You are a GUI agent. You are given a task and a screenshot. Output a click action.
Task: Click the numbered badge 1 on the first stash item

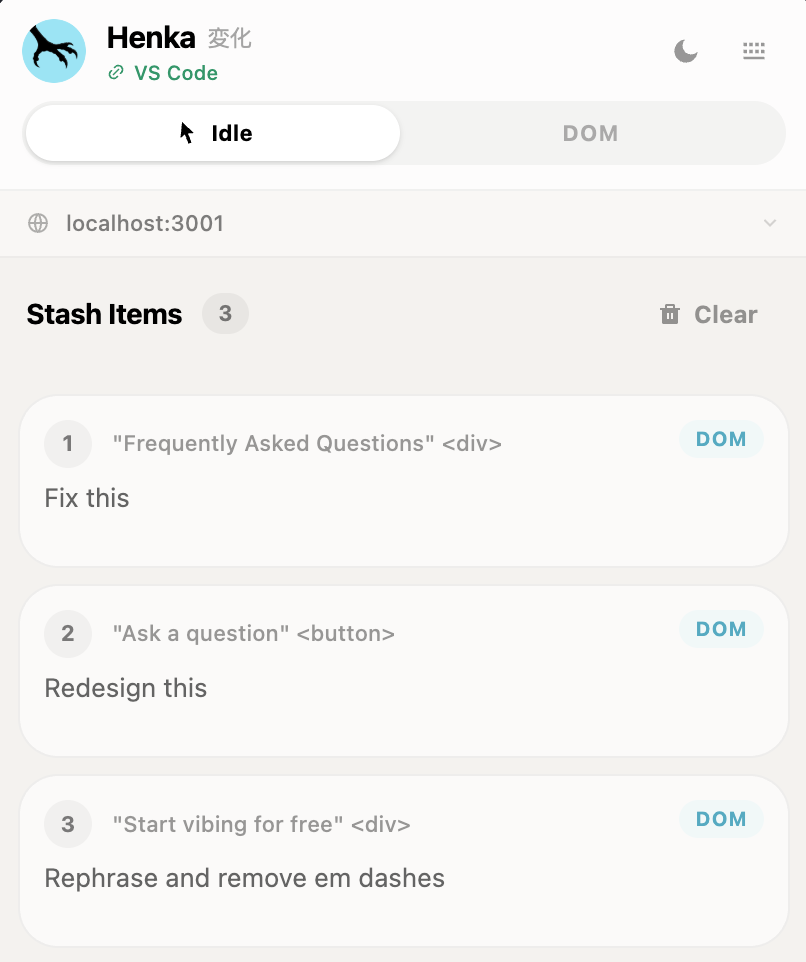pos(67,444)
